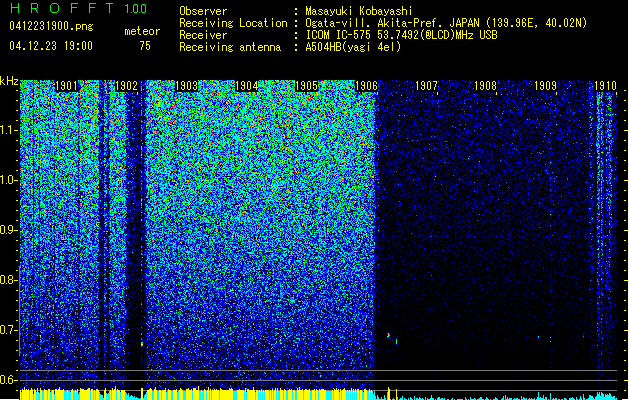Image resolution: width=629 pixels, height=400 pixels.
Task: Click the 0.8 frequency axis label
Action: 8,280
